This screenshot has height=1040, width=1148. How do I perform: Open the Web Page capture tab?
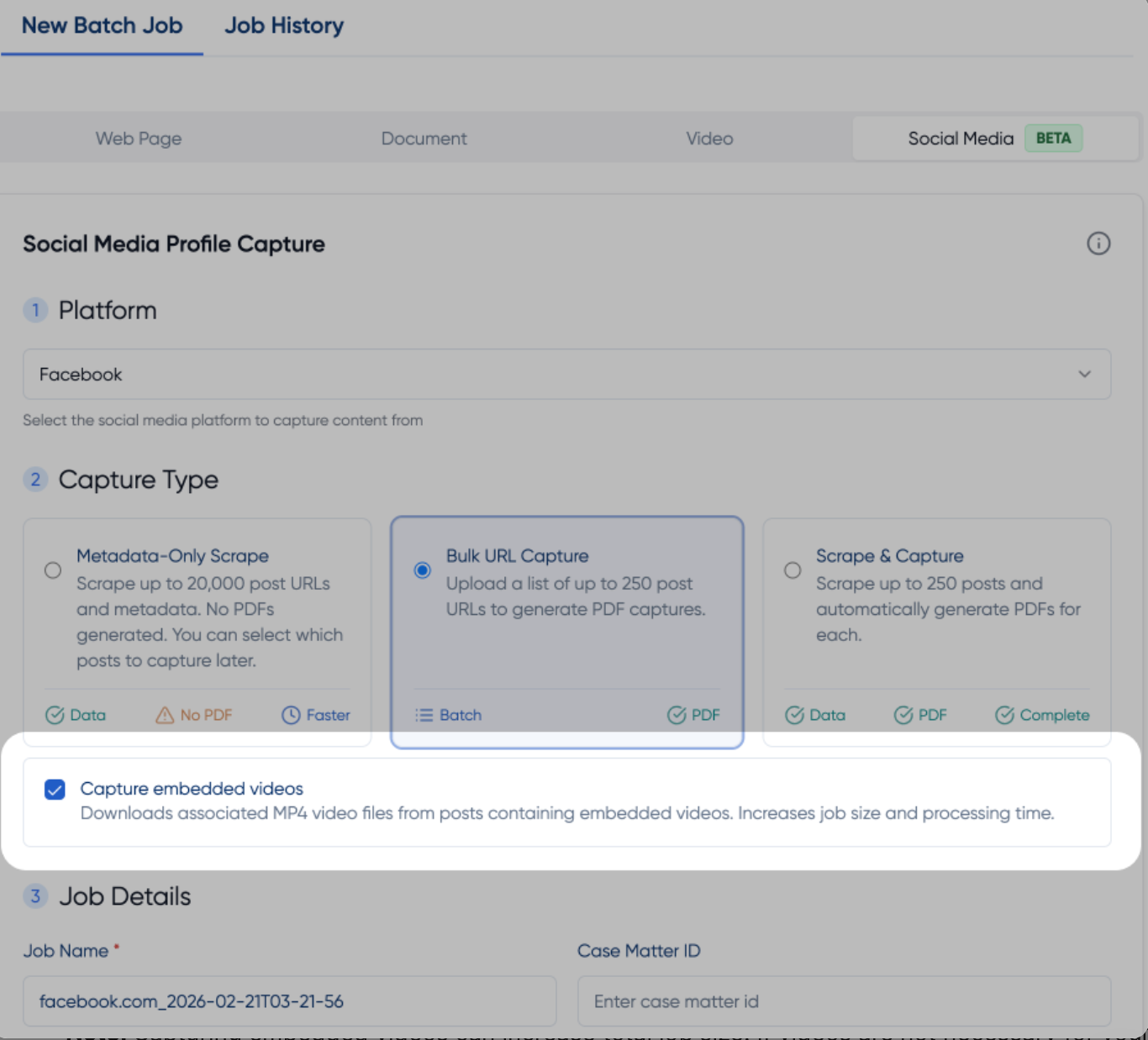point(139,139)
